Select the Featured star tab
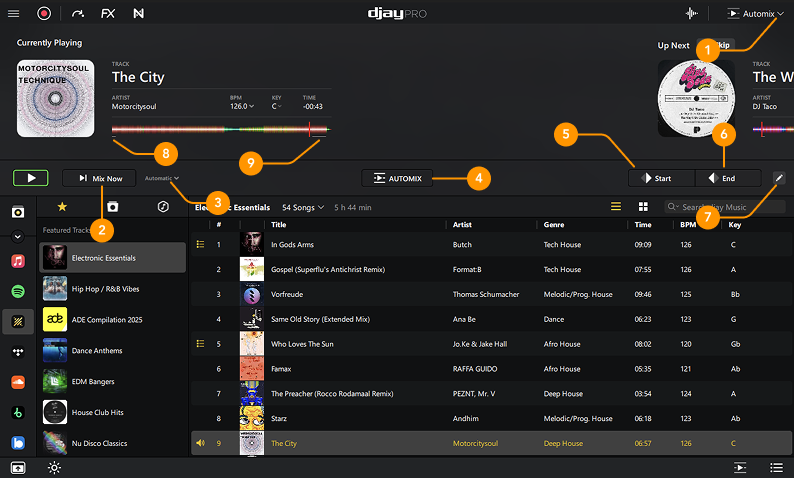Viewport: 794px width, 478px height. pos(62,207)
